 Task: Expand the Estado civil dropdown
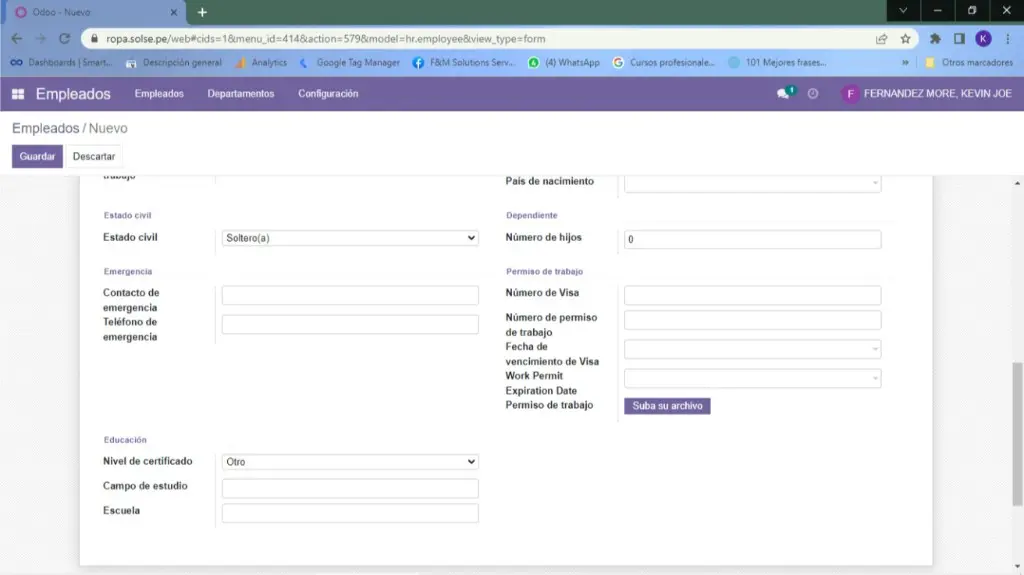coord(350,238)
